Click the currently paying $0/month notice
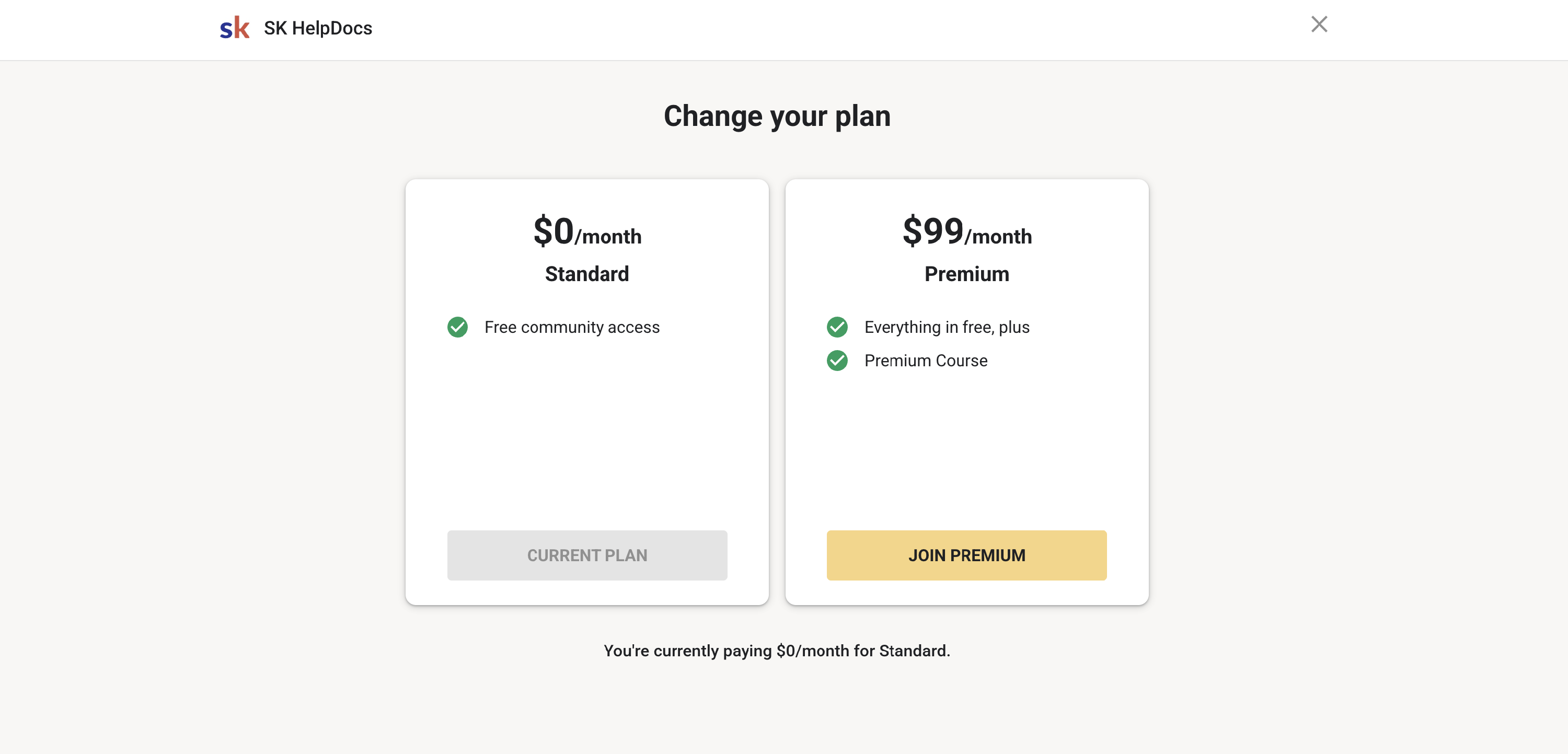Screen dimensions: 1568x754 [777, 651]
